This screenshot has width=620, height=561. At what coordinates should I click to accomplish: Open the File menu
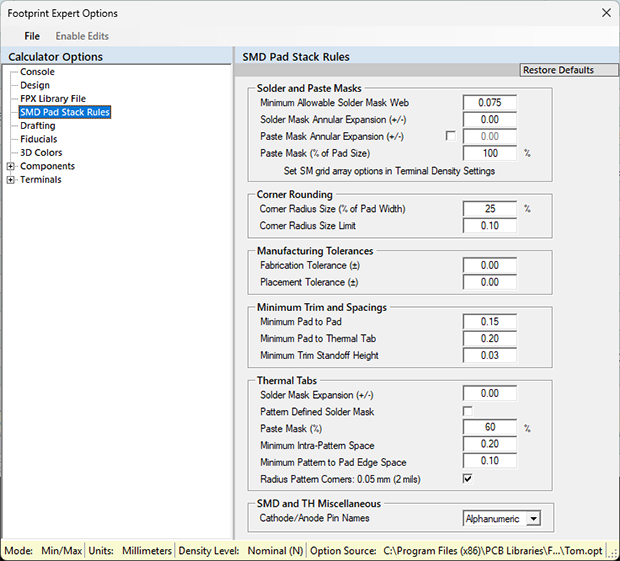coord(32,36)
